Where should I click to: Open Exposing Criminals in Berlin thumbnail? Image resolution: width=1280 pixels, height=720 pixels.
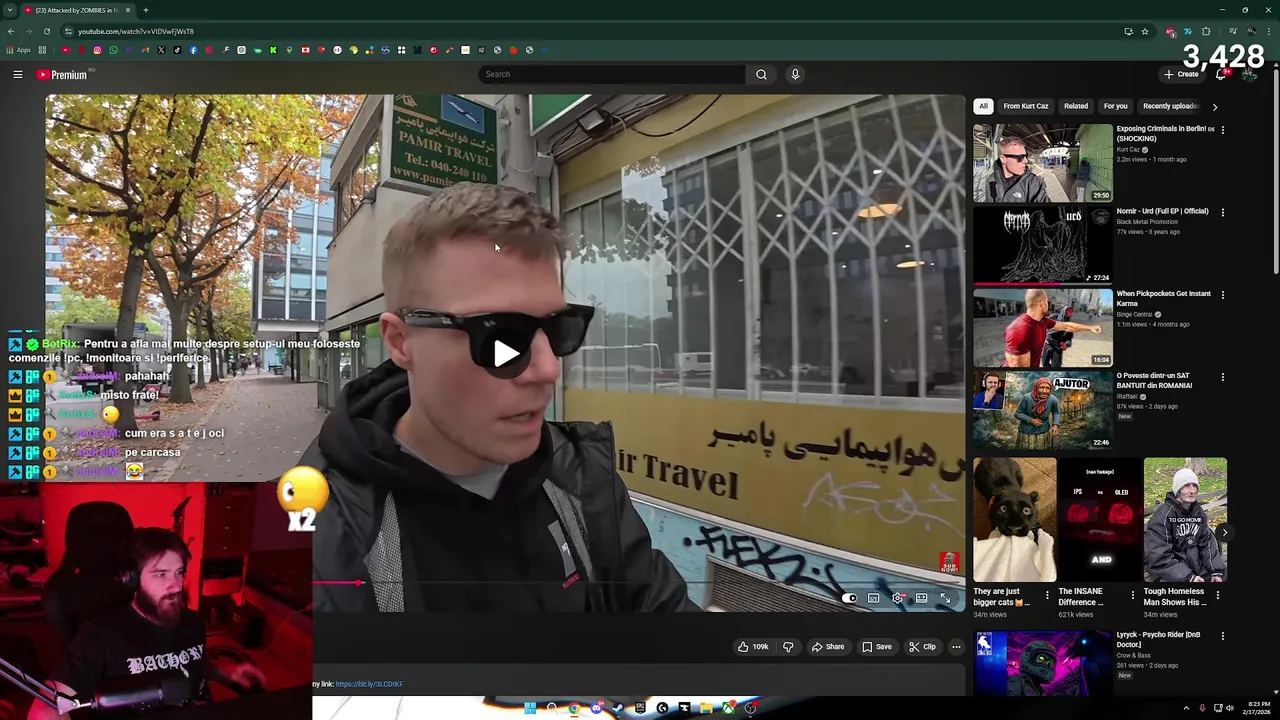[1042, 163]
